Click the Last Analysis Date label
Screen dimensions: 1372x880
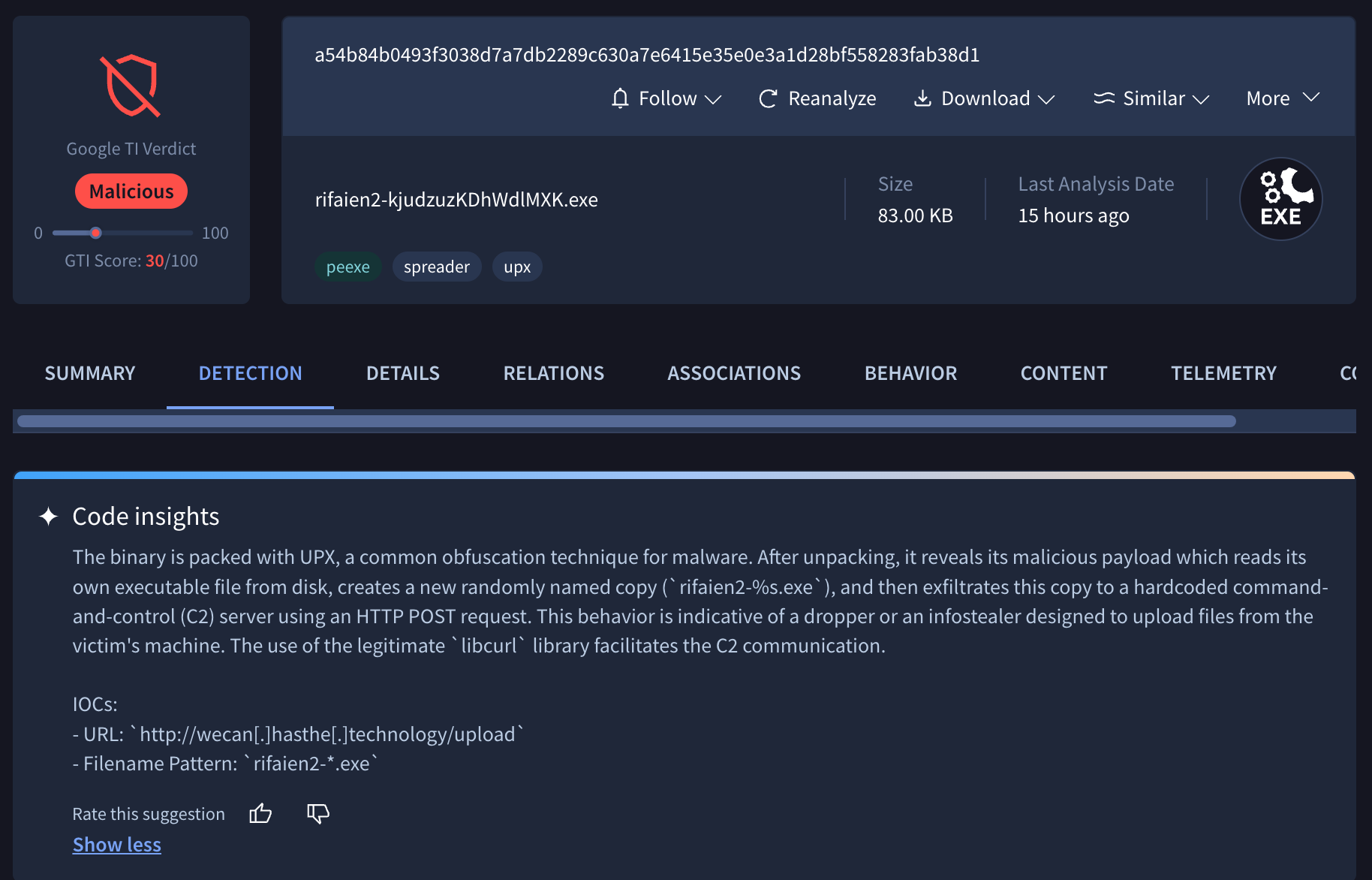[x=1096, y=184]
